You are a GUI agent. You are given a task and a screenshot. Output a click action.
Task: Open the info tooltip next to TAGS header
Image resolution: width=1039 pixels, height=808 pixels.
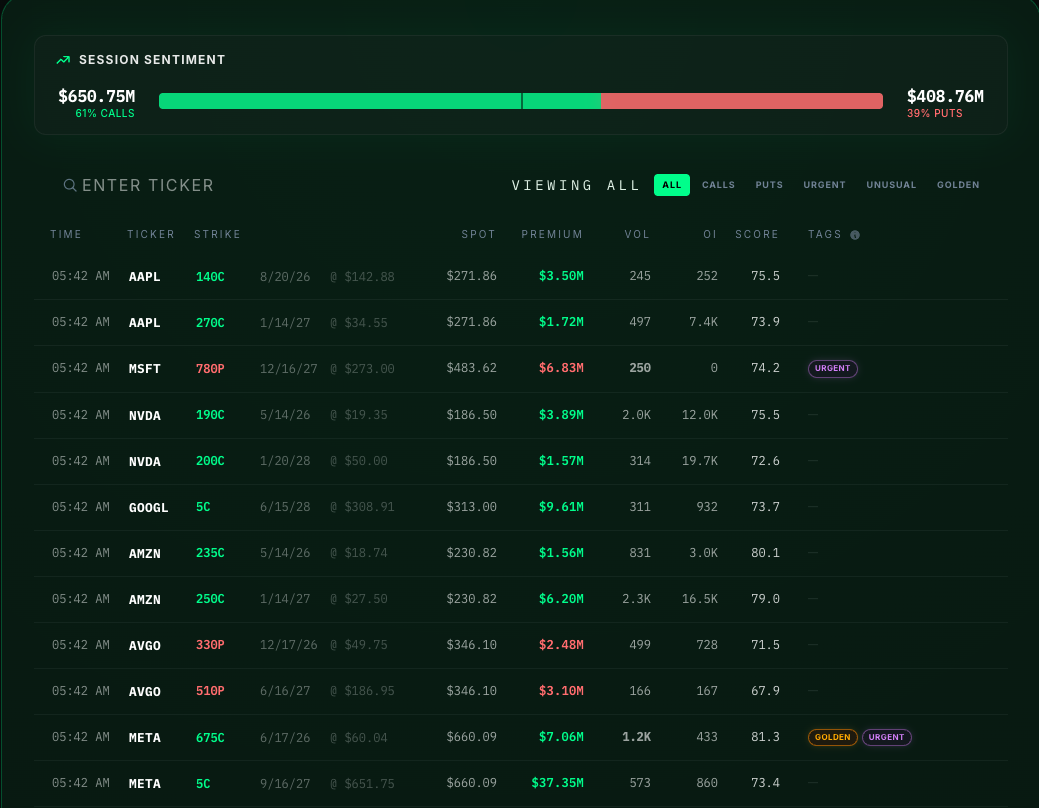coord(855,234)
